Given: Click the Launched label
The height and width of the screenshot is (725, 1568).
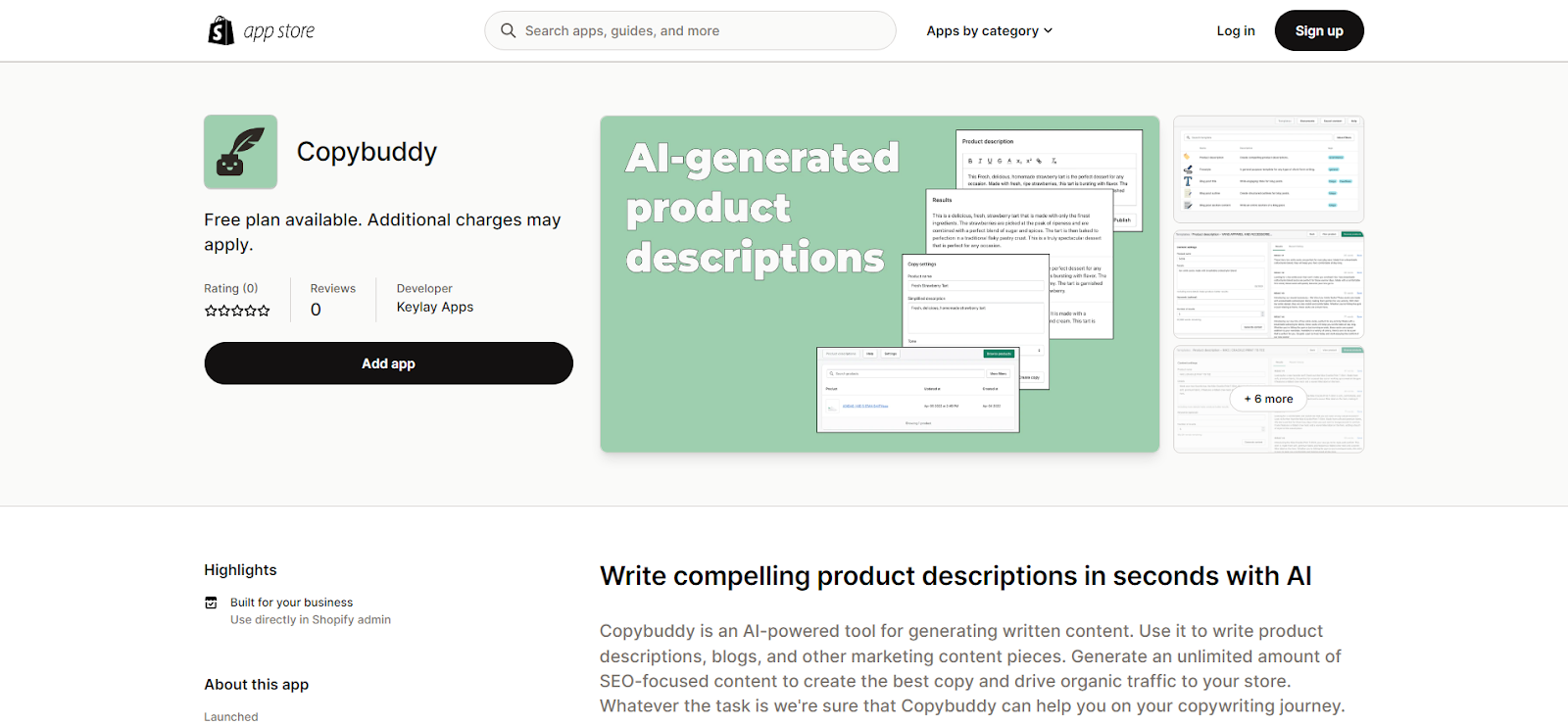Looking at the screenshot, I should pyautogui.click(x=231, y=717).
